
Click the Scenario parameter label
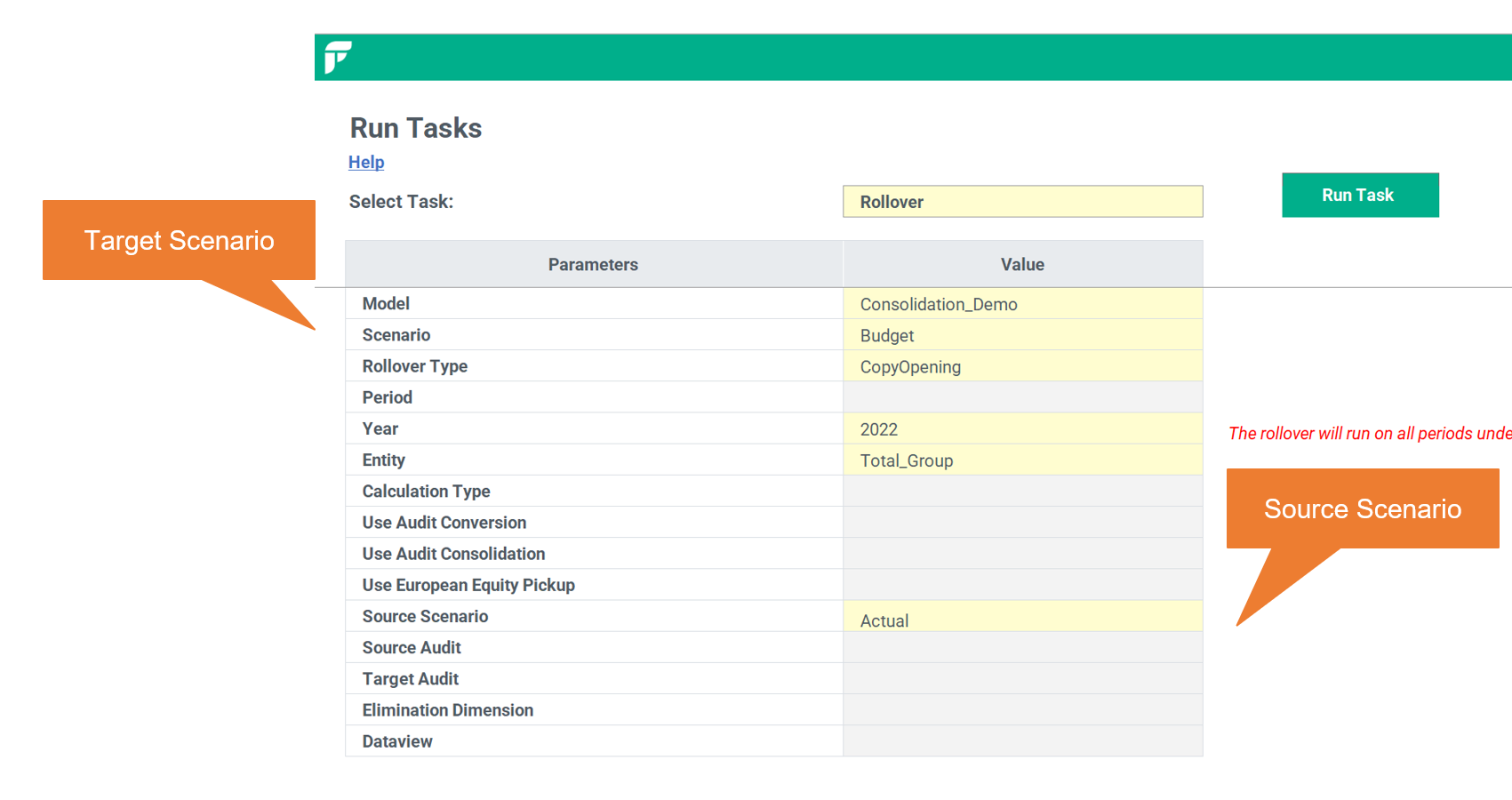pyautogui.click(x=396, y=334)
